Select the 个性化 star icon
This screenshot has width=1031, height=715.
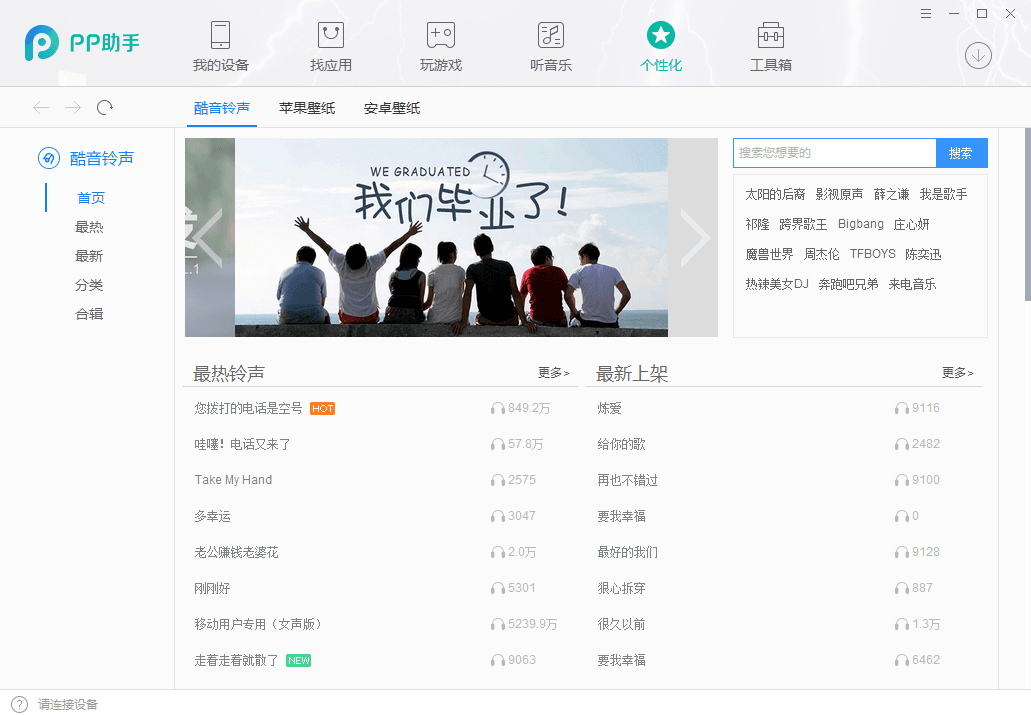click(x=661, y=35)
